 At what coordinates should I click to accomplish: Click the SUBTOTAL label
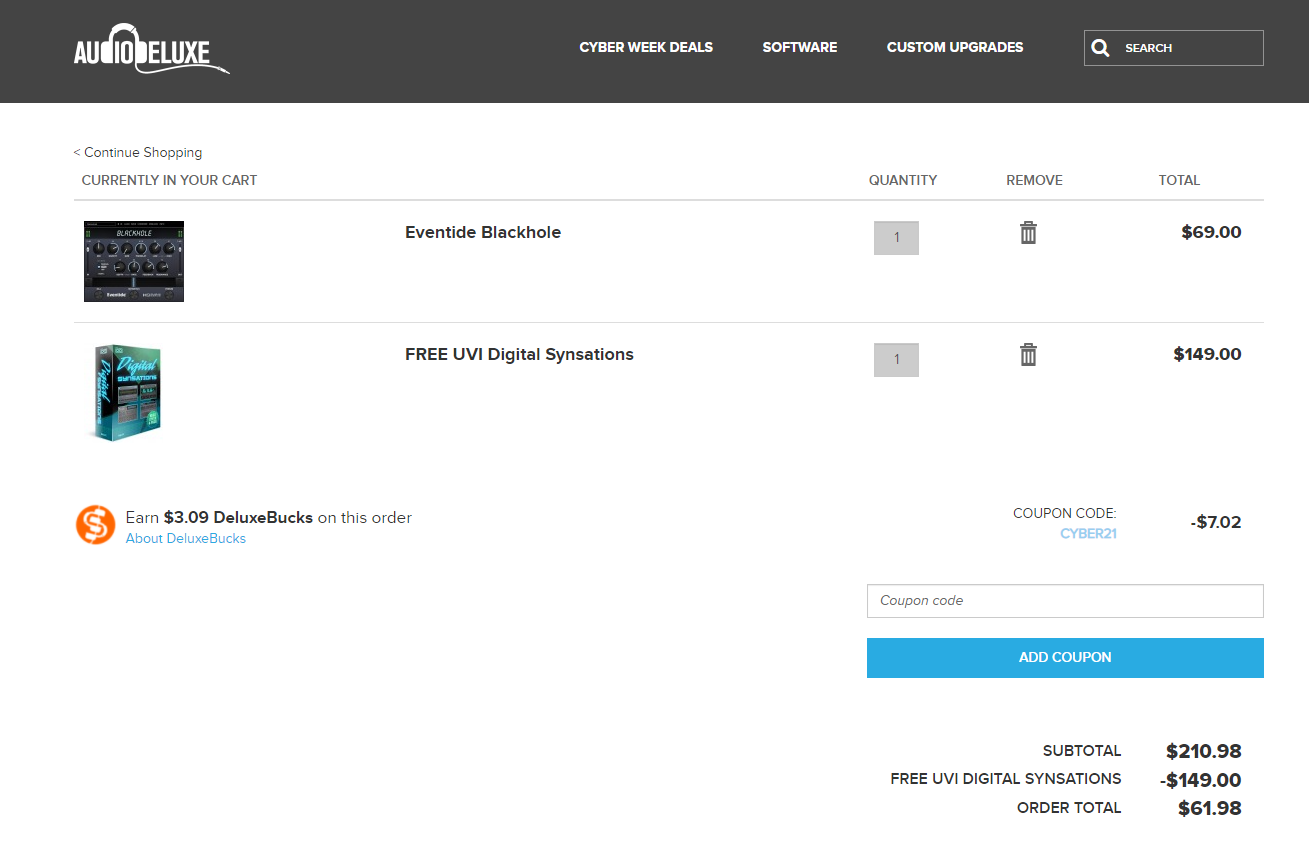pos(1082,751)
